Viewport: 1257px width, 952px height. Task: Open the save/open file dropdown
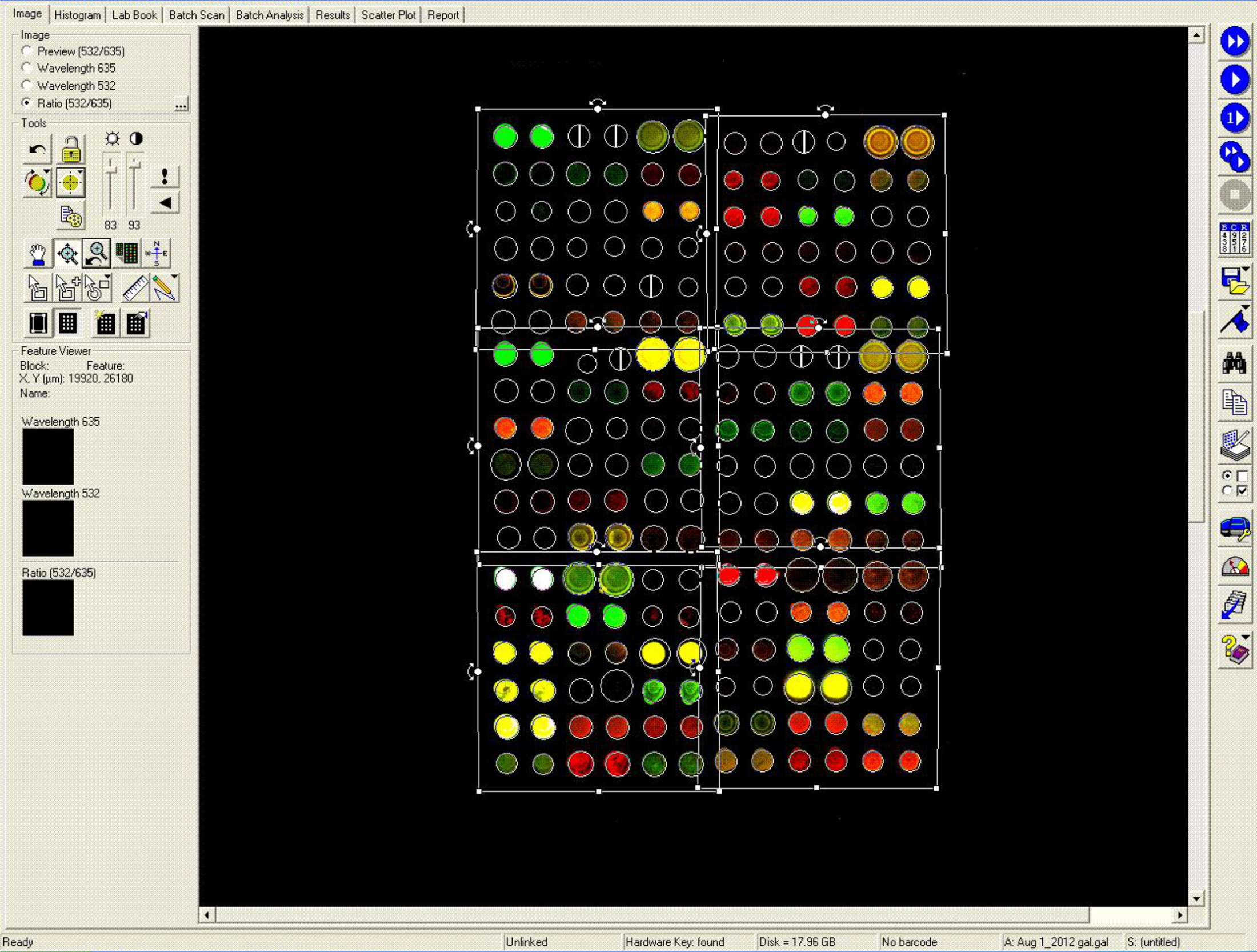pos(1246,270)
